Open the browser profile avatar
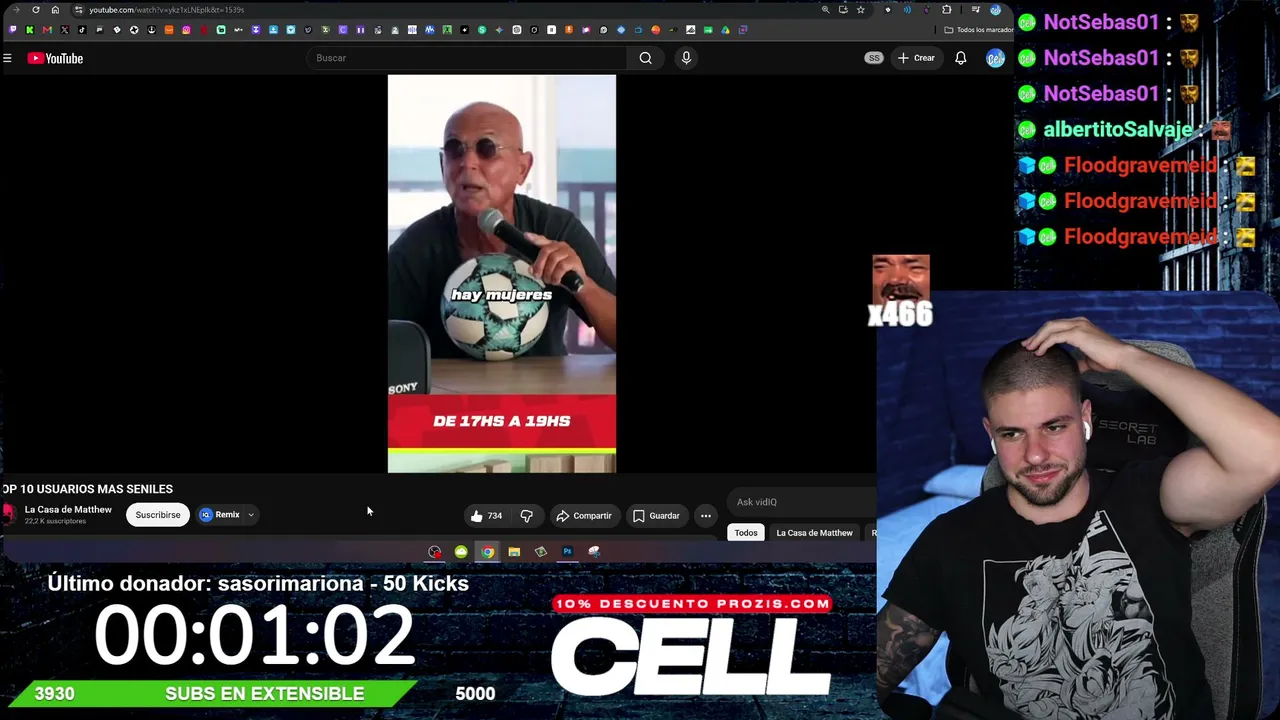This screenshot has width=1280, height=720. click(x=995, y=10)
